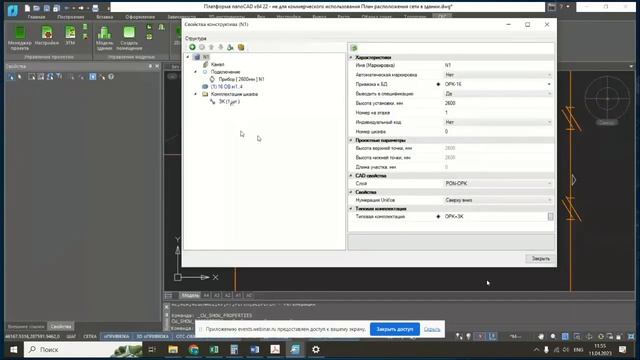Open the Построение ribbon tab
This screenshot has height=360, width=640.
click(71, 17)
